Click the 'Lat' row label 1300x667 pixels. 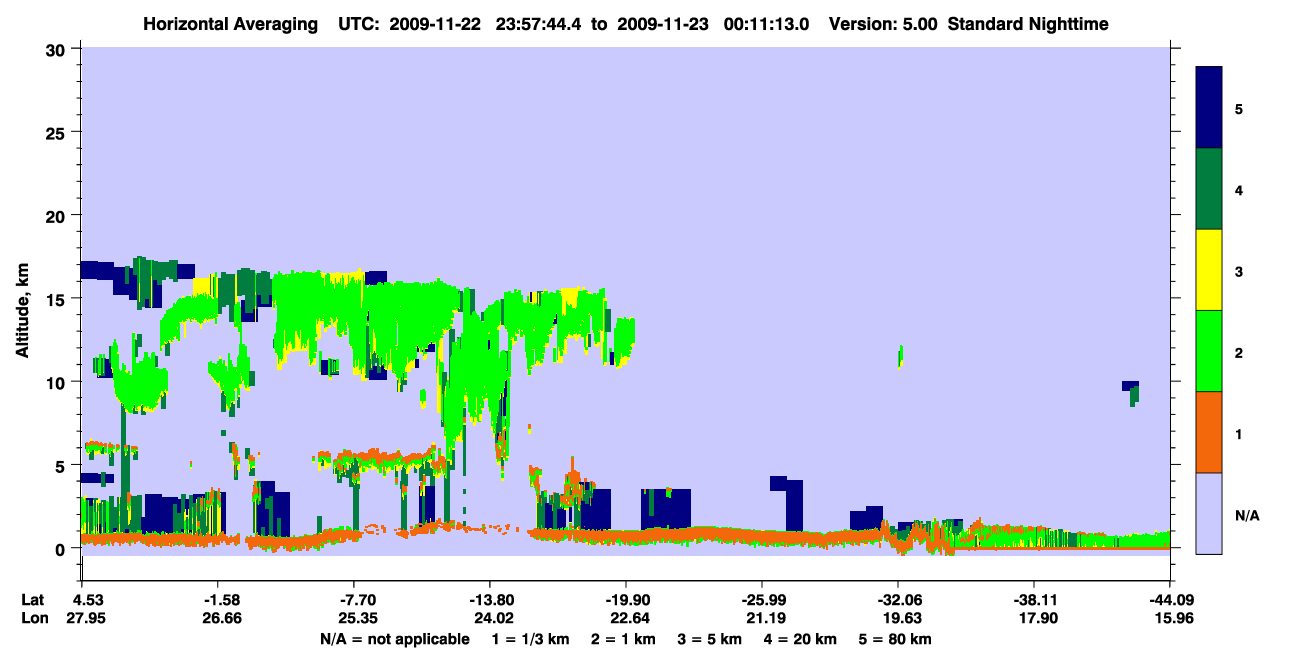click(x=32, y=600)
